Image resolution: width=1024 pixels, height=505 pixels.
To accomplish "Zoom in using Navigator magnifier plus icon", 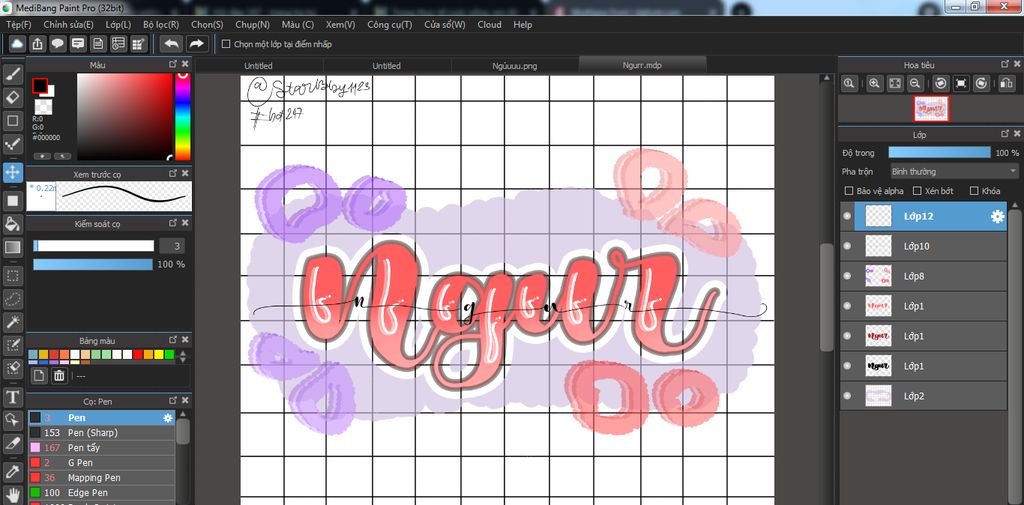I will (874, 83).
